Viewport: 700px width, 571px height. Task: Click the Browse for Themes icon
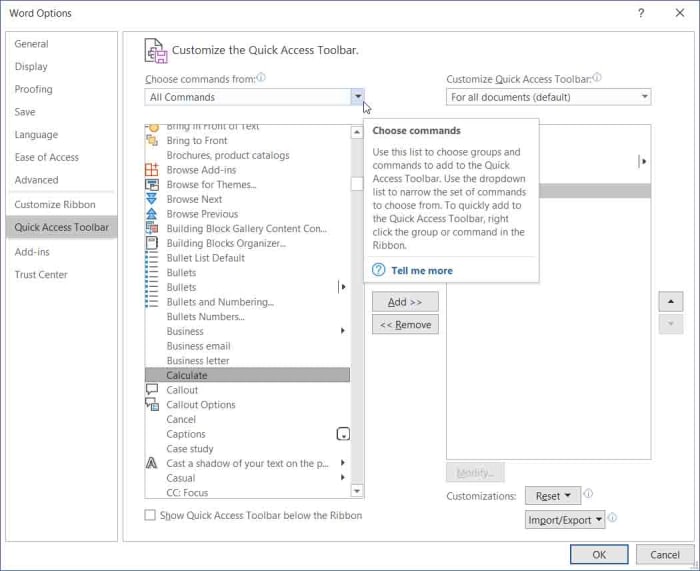152,185
